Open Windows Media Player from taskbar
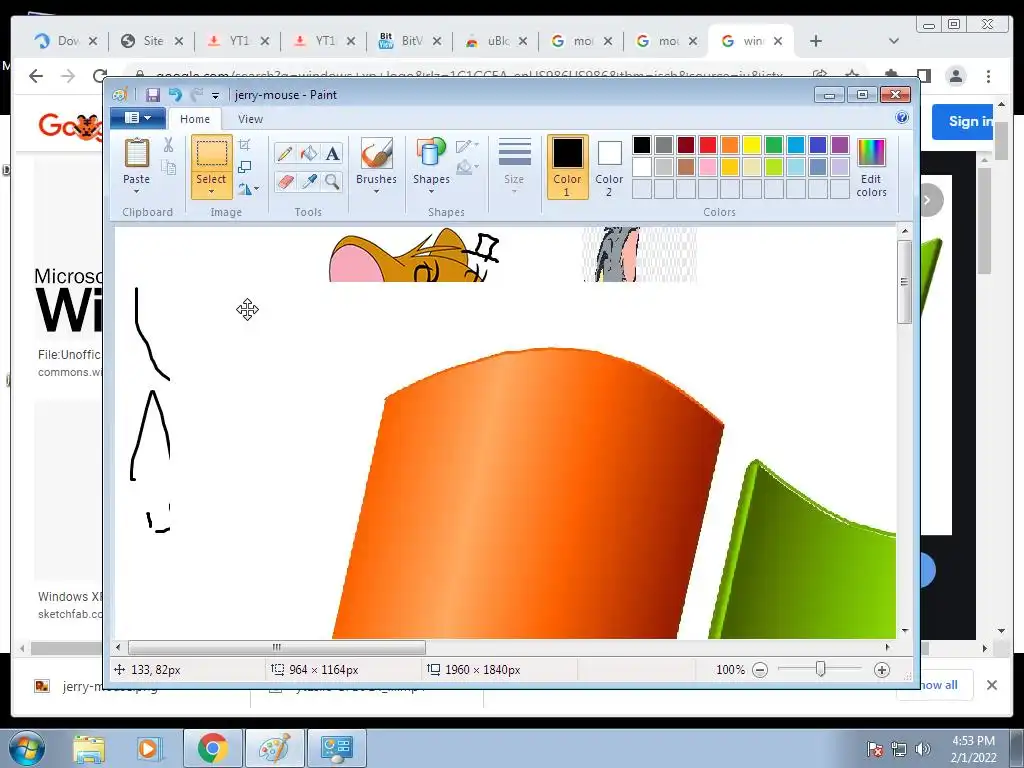 coord(149,748)
